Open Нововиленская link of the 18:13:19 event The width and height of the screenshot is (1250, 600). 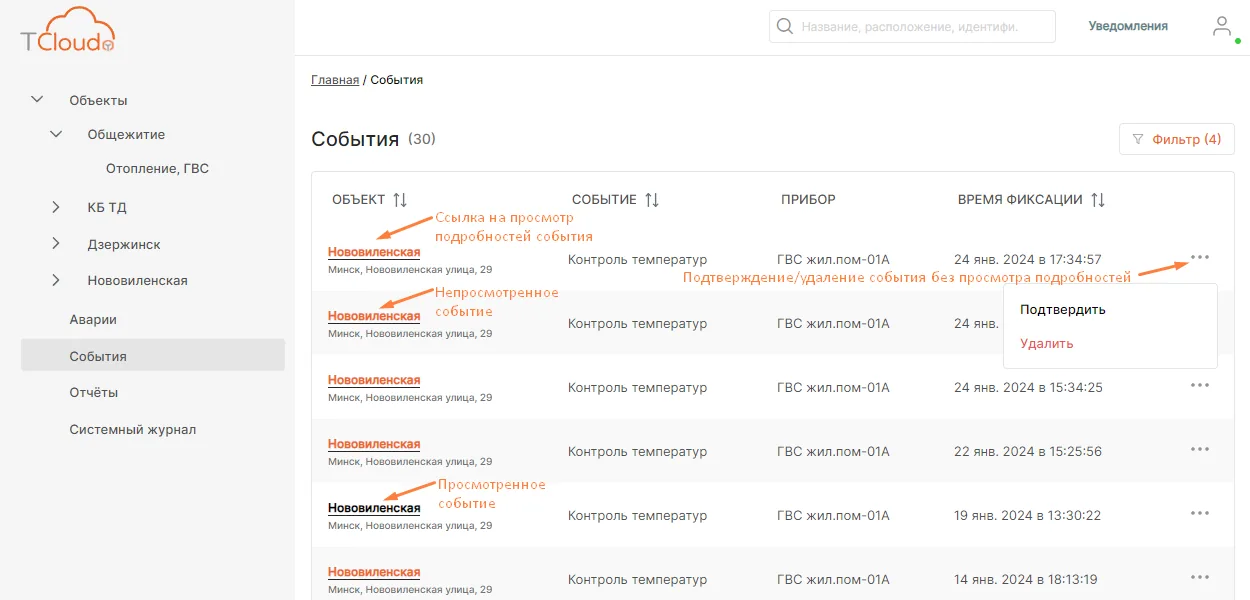click(x=374, y=572)
